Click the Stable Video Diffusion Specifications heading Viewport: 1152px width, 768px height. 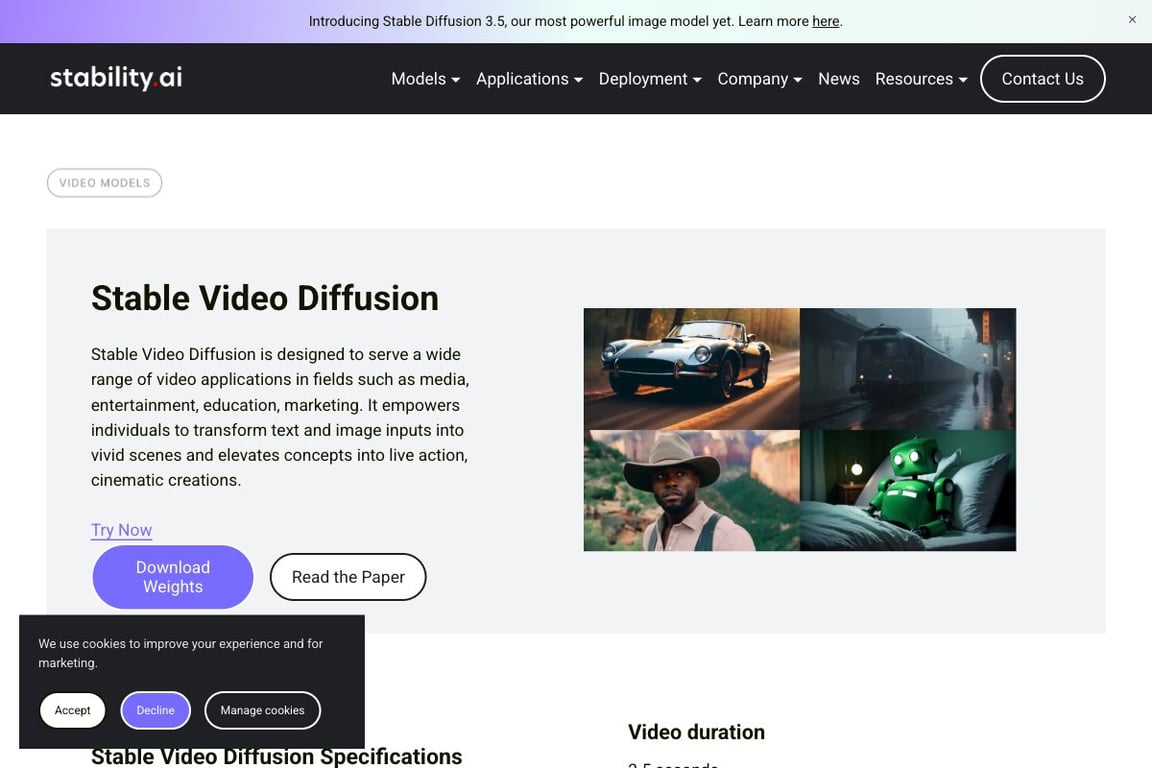(x=276, y=756)
